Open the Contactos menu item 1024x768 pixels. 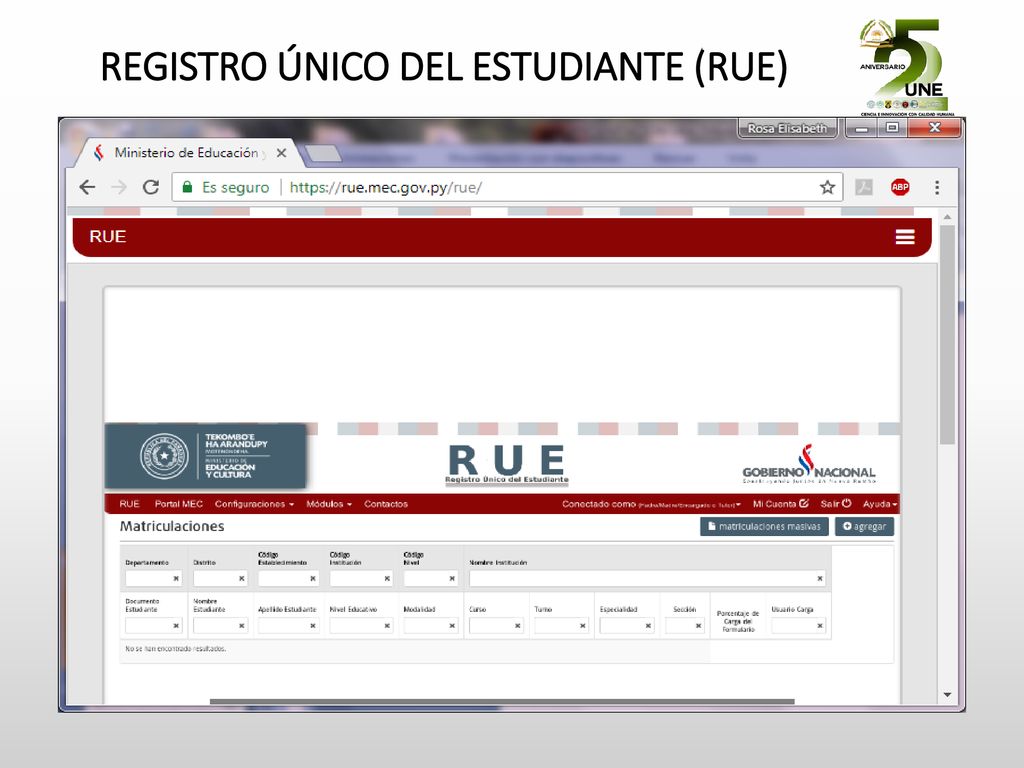(385, 504)
